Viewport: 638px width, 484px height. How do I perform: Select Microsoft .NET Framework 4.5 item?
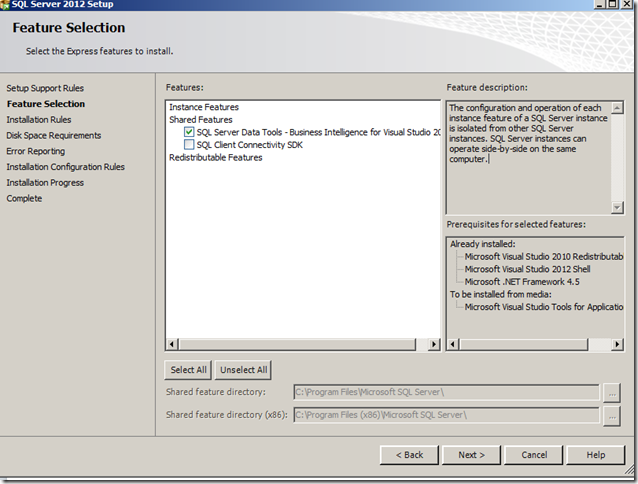[x=522, y=282]
